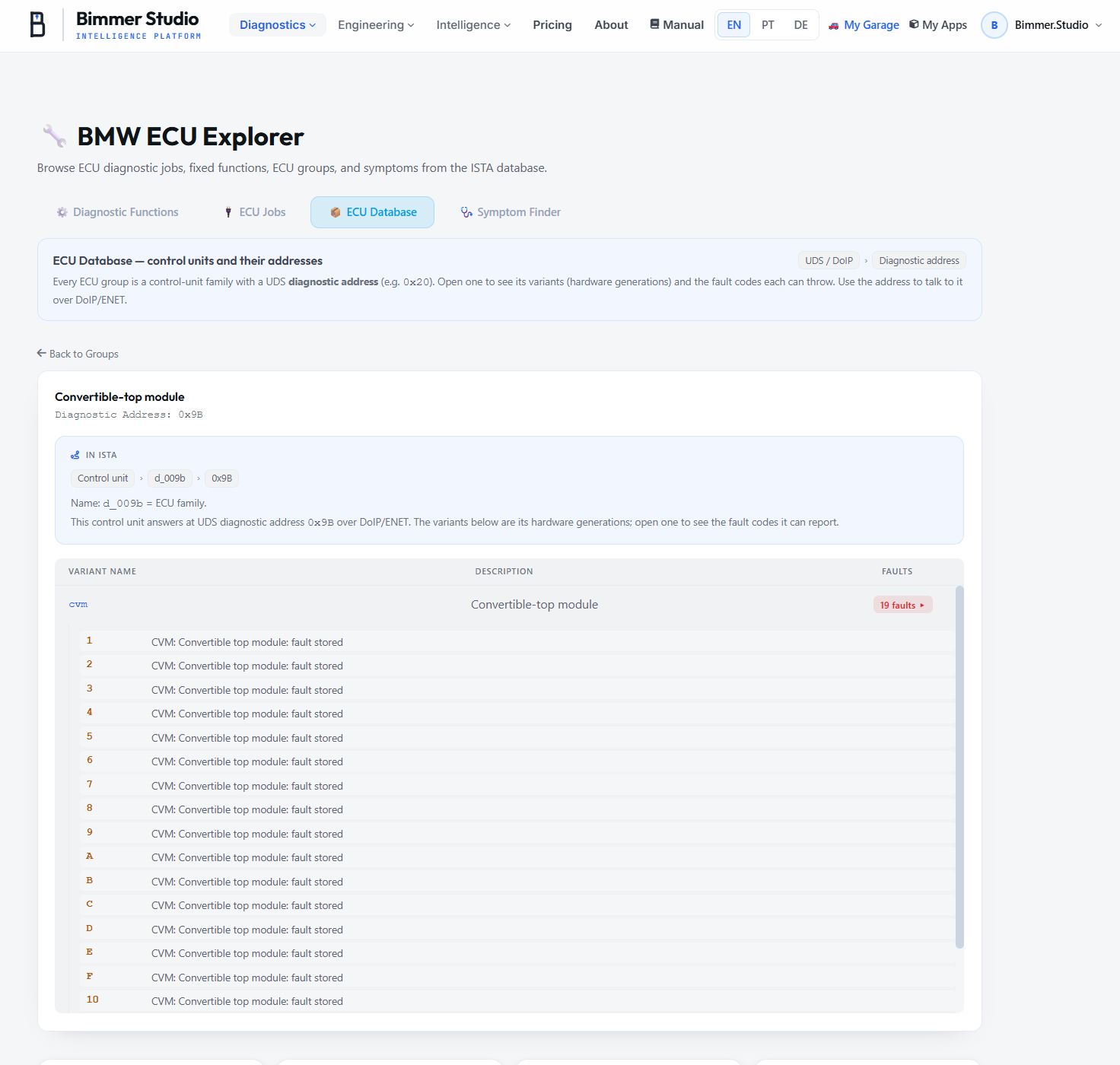Switch language to DE
Viewport: 1120px width, 1065px height.
coord(801,25)
